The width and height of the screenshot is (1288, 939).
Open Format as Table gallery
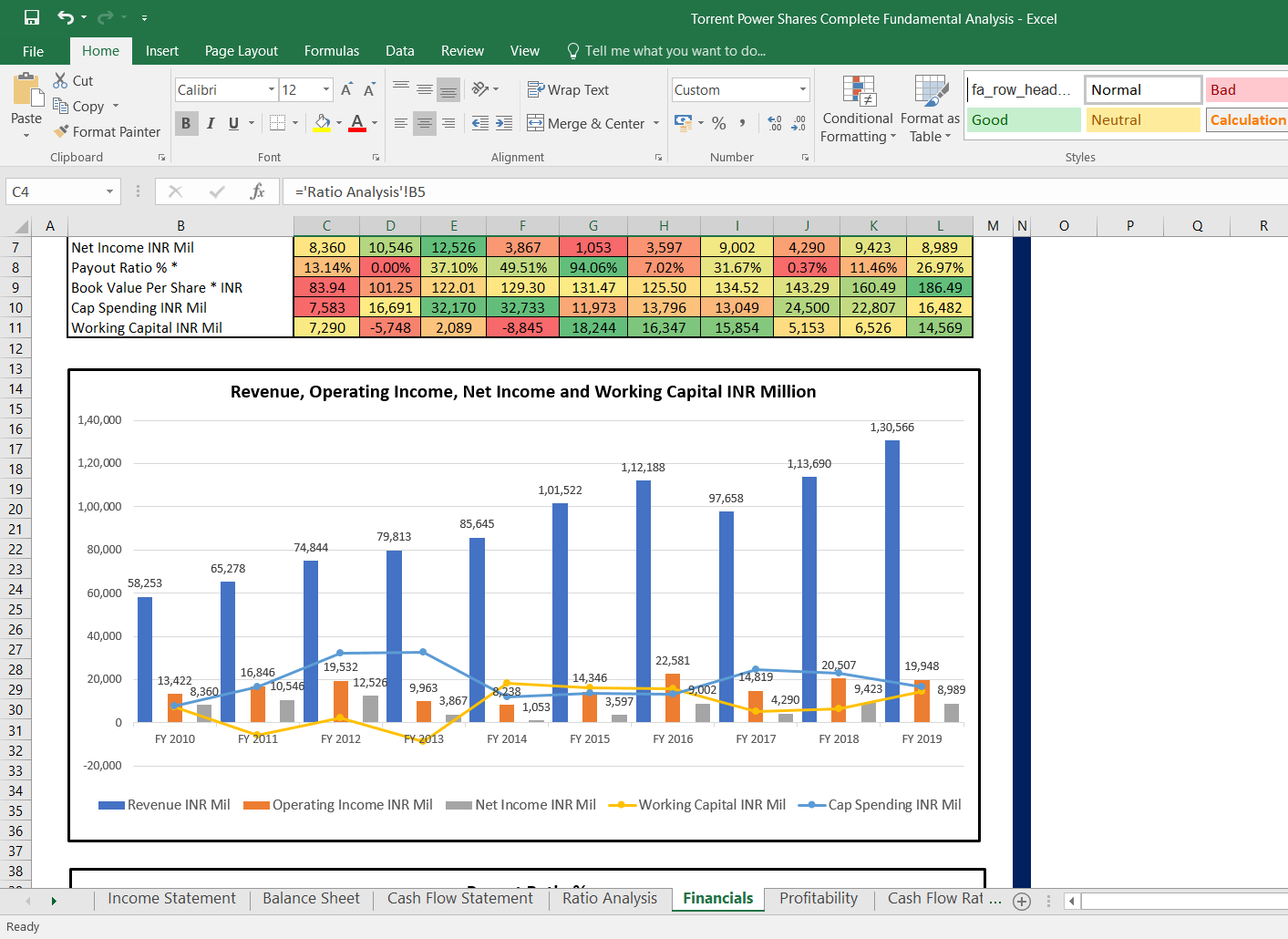[930, 109]
